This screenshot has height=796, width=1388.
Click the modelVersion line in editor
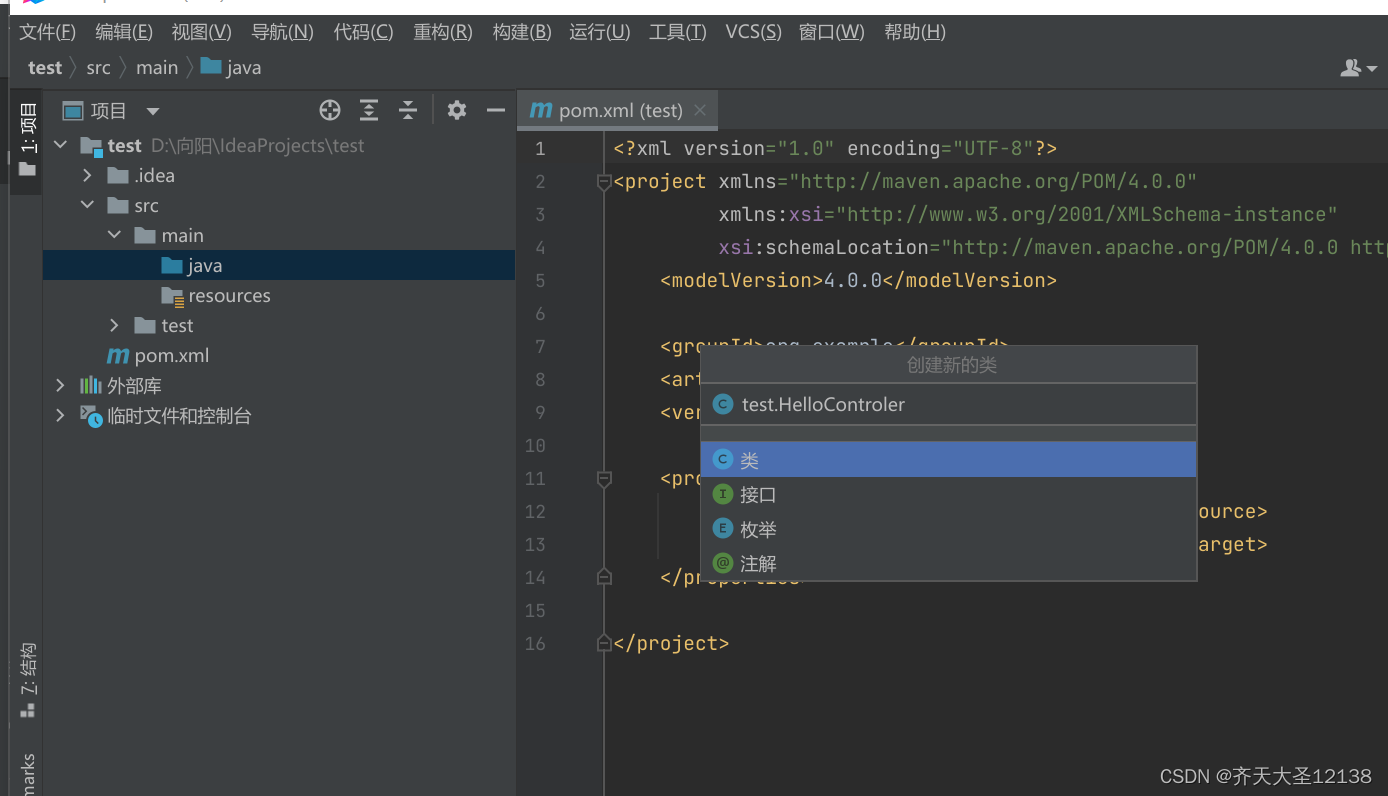pos(858,280)
